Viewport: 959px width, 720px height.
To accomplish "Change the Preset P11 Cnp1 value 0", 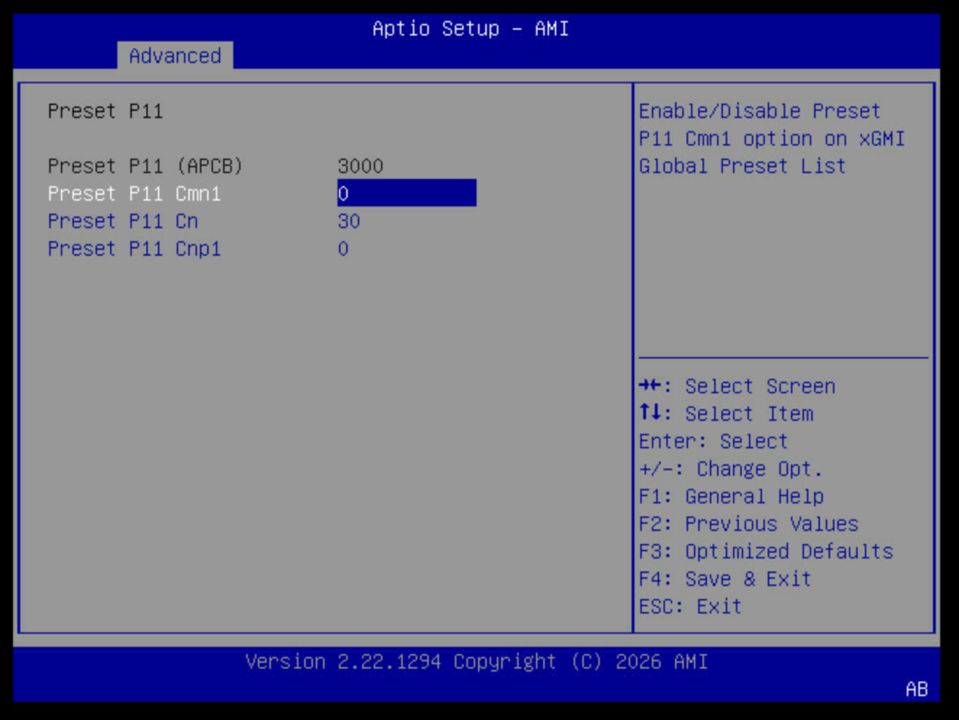I will 343,248.
